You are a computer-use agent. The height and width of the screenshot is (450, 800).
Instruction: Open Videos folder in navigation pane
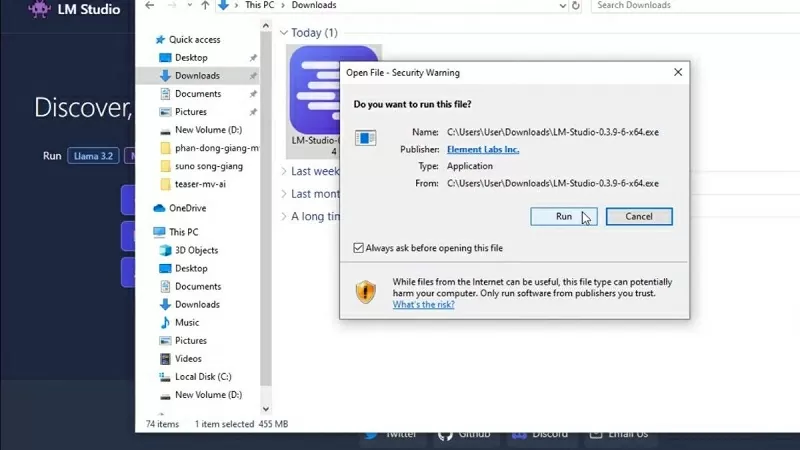click(188, 358)
